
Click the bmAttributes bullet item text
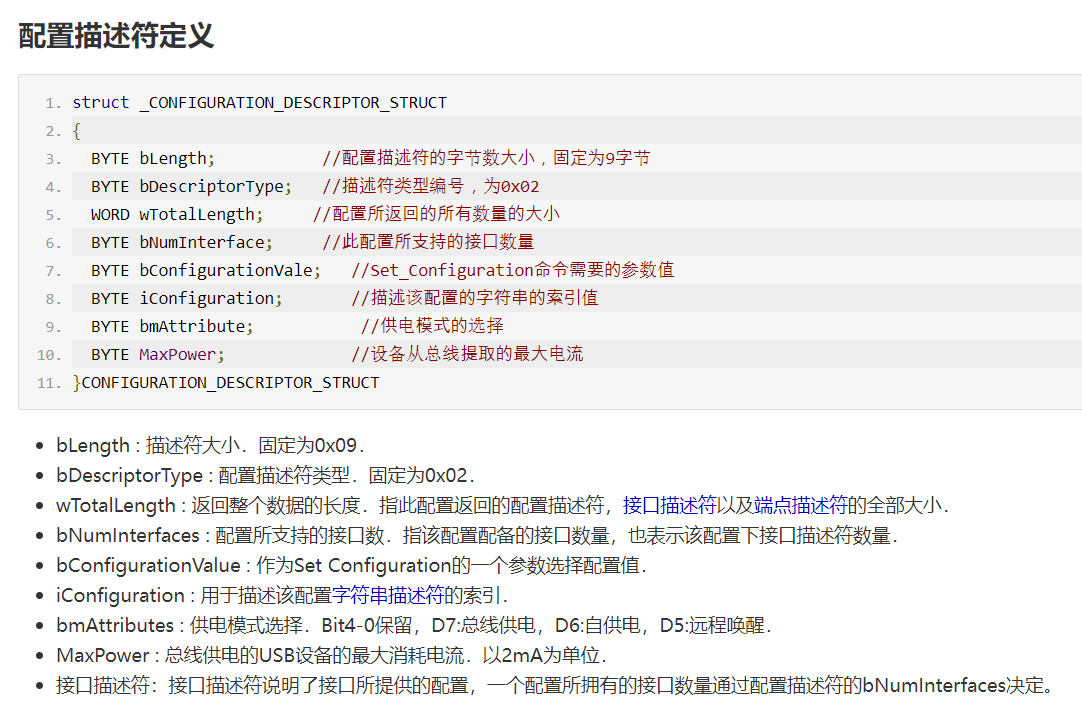tap(414, 625)
